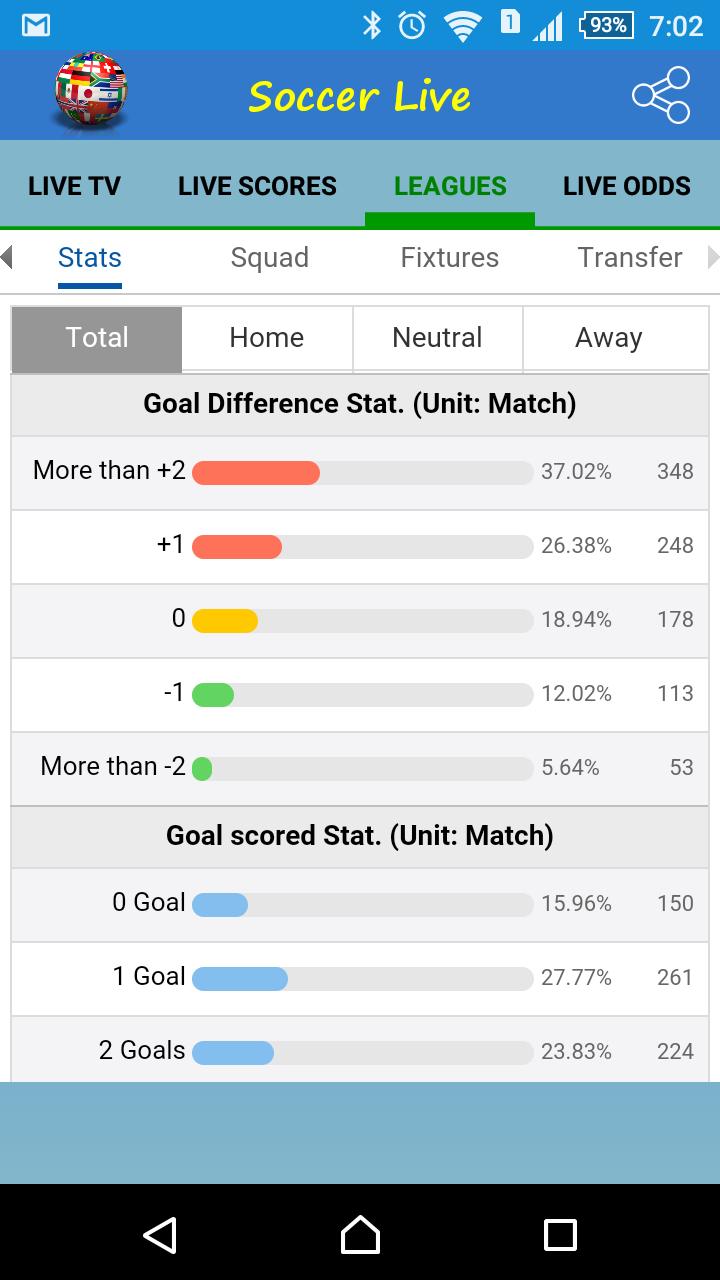Open the Fixtures sub-tab

click(x=450, y=257)
